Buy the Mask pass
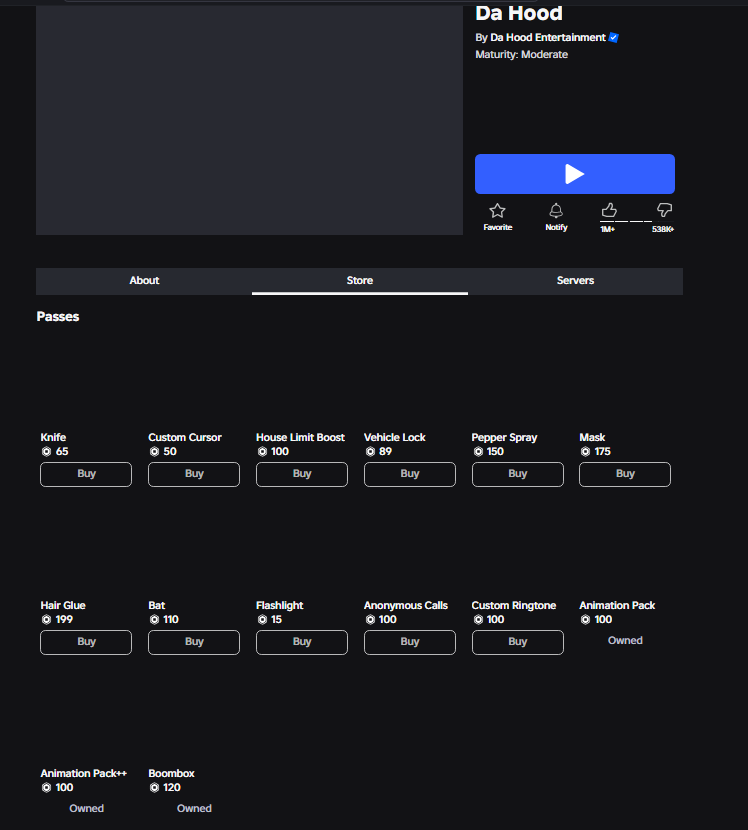This screenshot has height=830, width=748. [625, 474]
